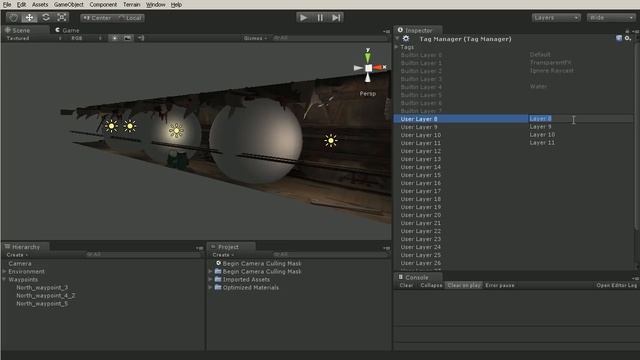The image size is (640, 360).
Task: Select North_waypoint_4_2 in Hierarchy
Action: (x=46, y=296)
